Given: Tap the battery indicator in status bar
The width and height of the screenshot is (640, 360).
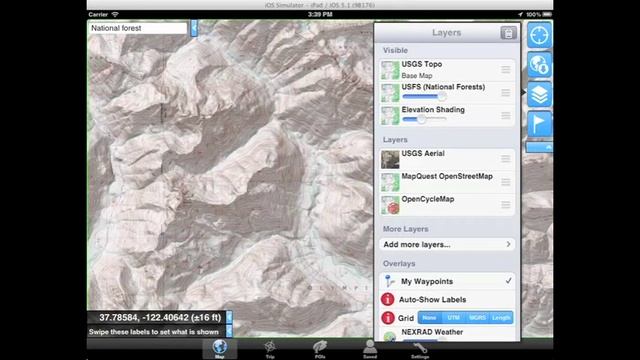Looking at the screenshot, I should [547, 14].
